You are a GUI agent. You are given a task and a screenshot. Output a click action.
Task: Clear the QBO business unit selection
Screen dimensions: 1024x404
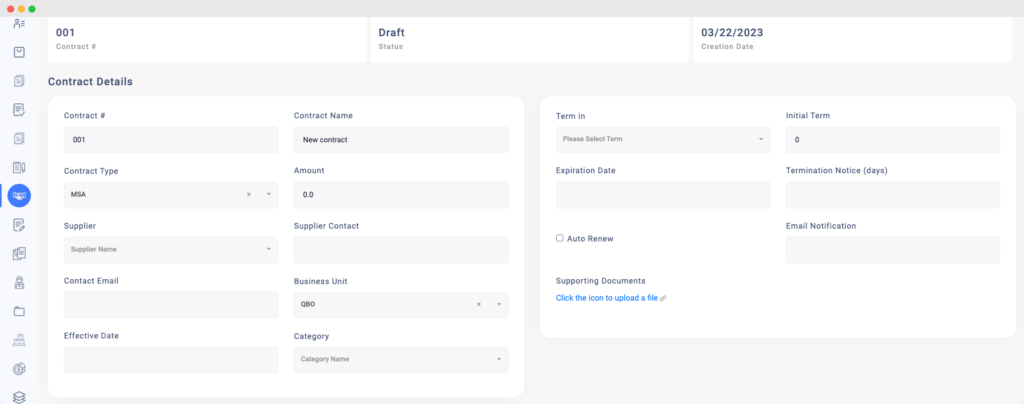[x=479, y=304]
